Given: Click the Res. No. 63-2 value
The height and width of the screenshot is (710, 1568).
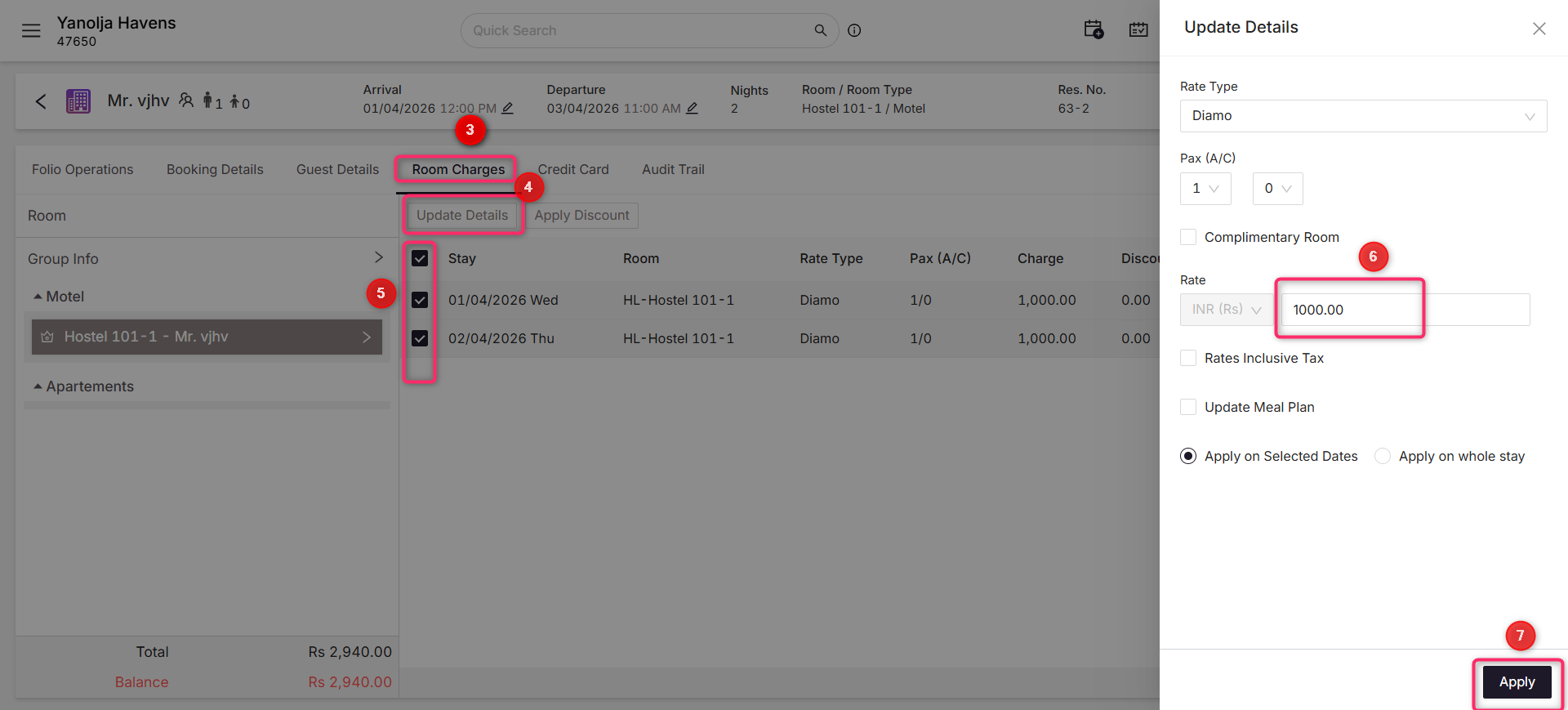Looking at the screenshot, I should click(x=1073, y=108).
